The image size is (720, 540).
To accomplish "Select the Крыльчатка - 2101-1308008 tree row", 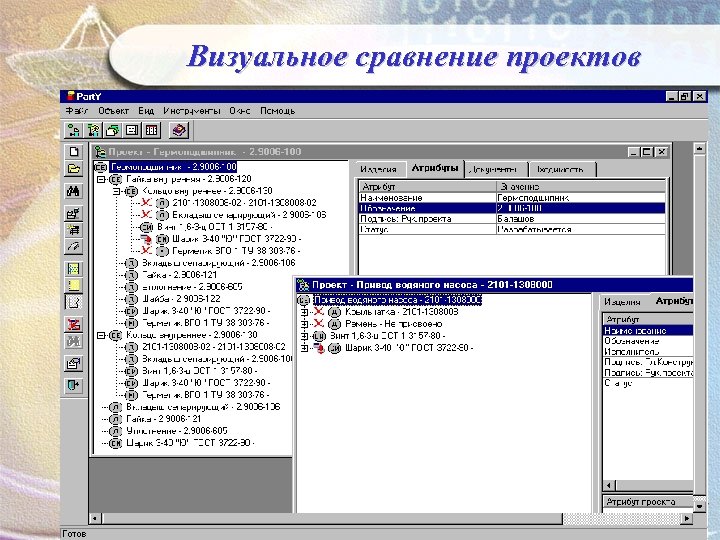I will click(401, 312).
